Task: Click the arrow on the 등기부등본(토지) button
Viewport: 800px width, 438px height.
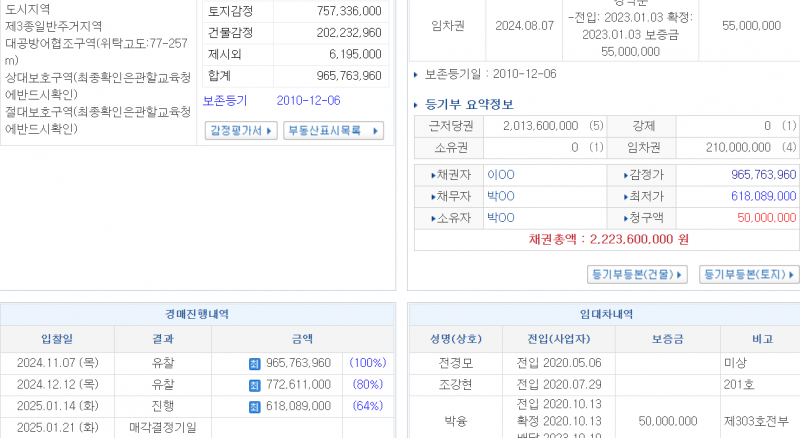Action: [792, 274]
